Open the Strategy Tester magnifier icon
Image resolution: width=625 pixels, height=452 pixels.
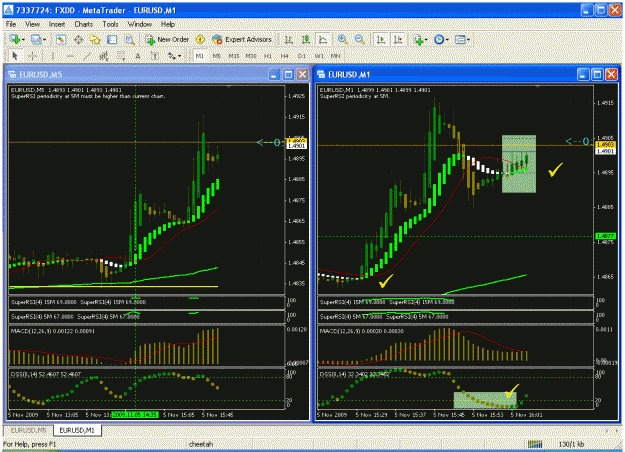[x=130, y=39]
